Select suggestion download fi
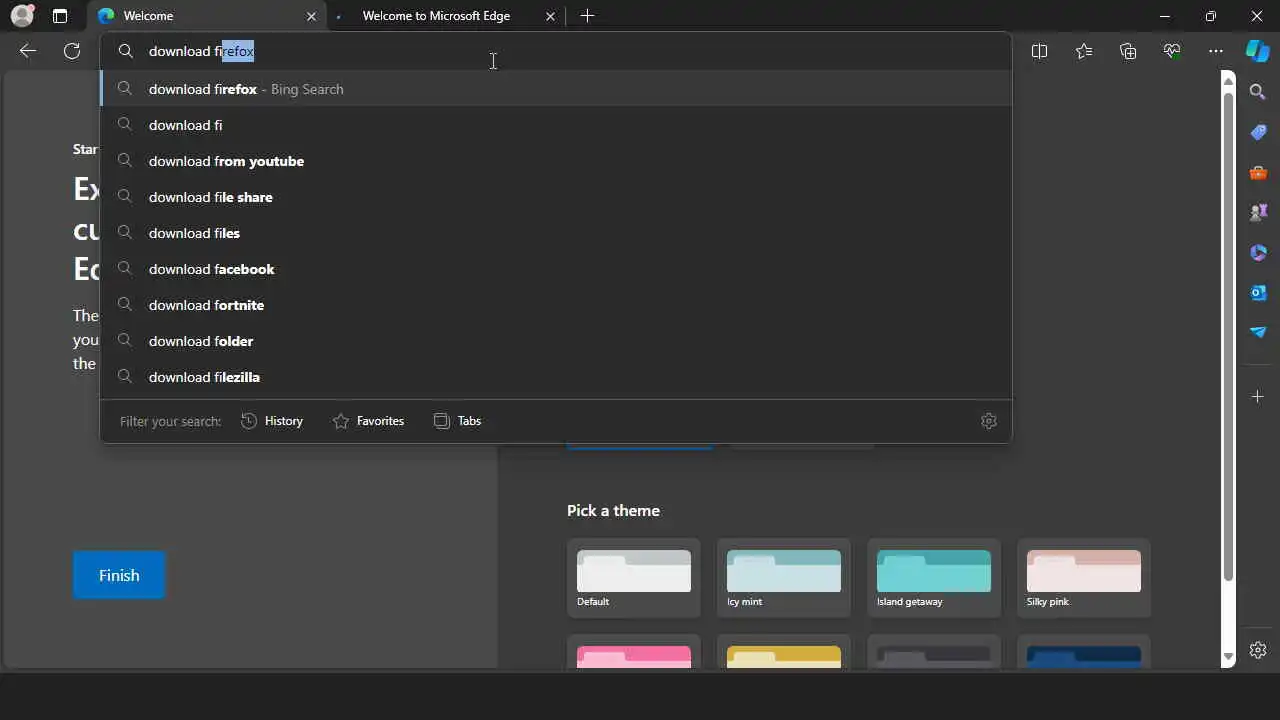 tap(556, 125)
